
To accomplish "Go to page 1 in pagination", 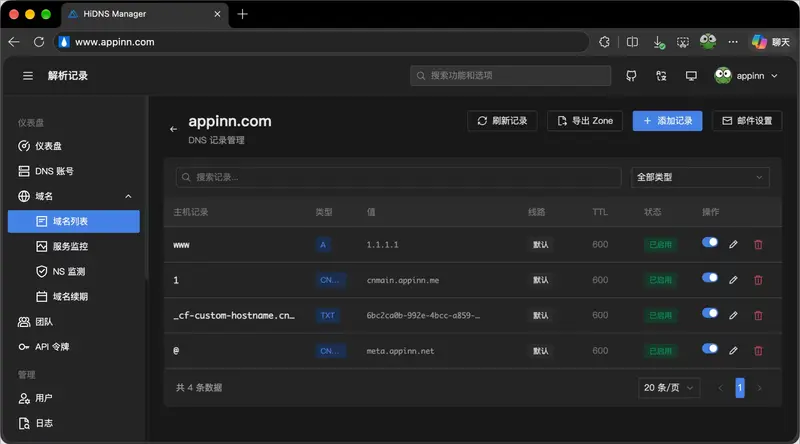I will (740, 388).
